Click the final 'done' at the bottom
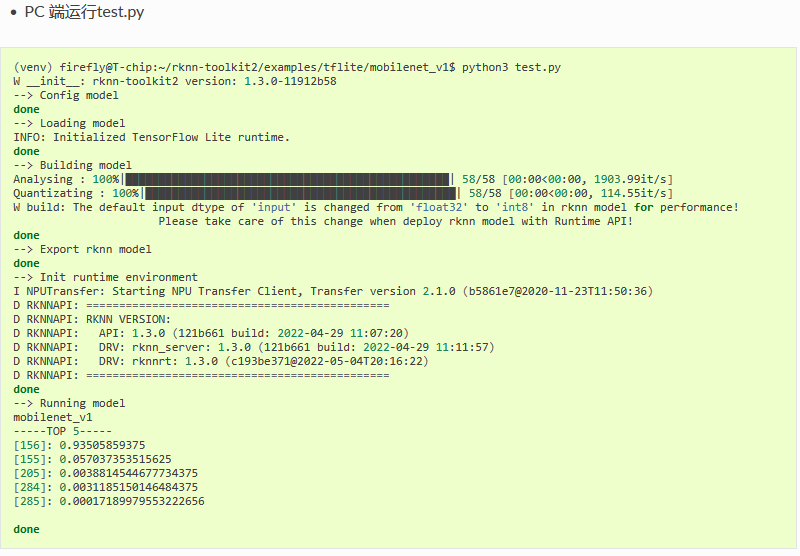This screenshot has width=800, height=556. coord(27,529)
